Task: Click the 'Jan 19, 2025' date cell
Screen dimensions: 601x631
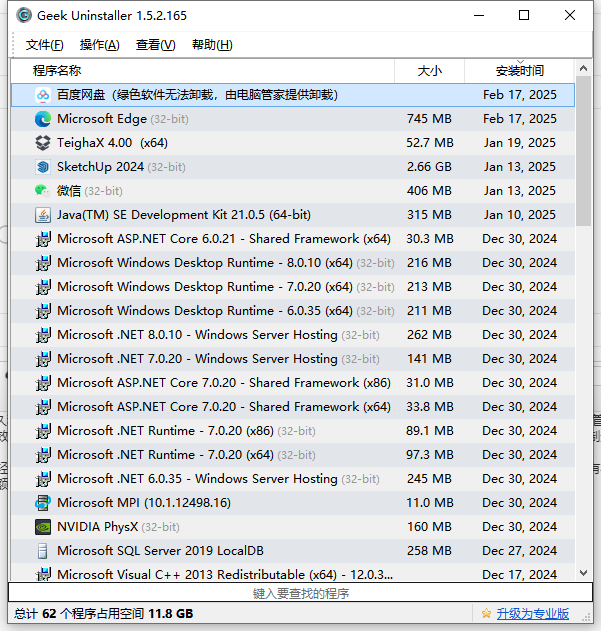Action: coord(520,143)
